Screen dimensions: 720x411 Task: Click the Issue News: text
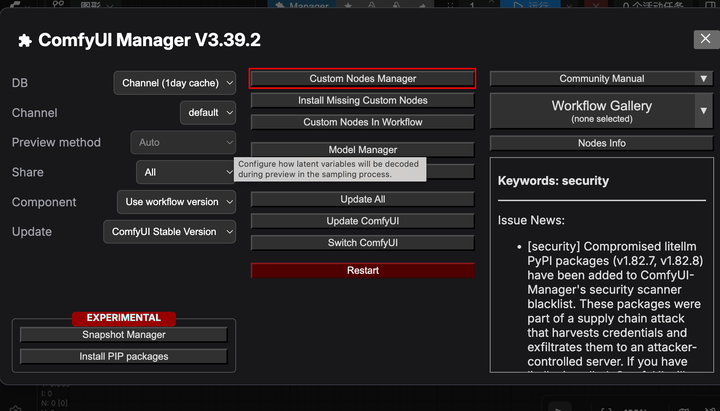[531, 220]
